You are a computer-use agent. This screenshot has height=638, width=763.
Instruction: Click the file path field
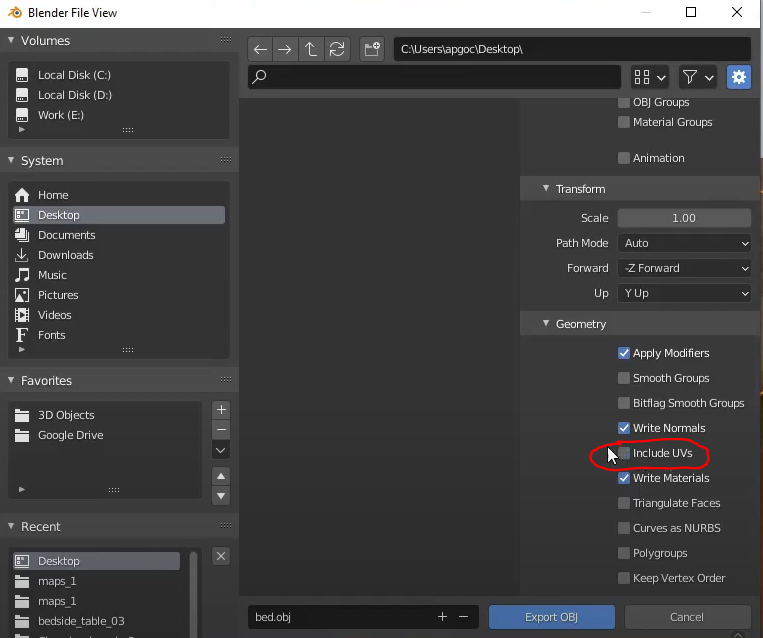click(x=572, y=49)
